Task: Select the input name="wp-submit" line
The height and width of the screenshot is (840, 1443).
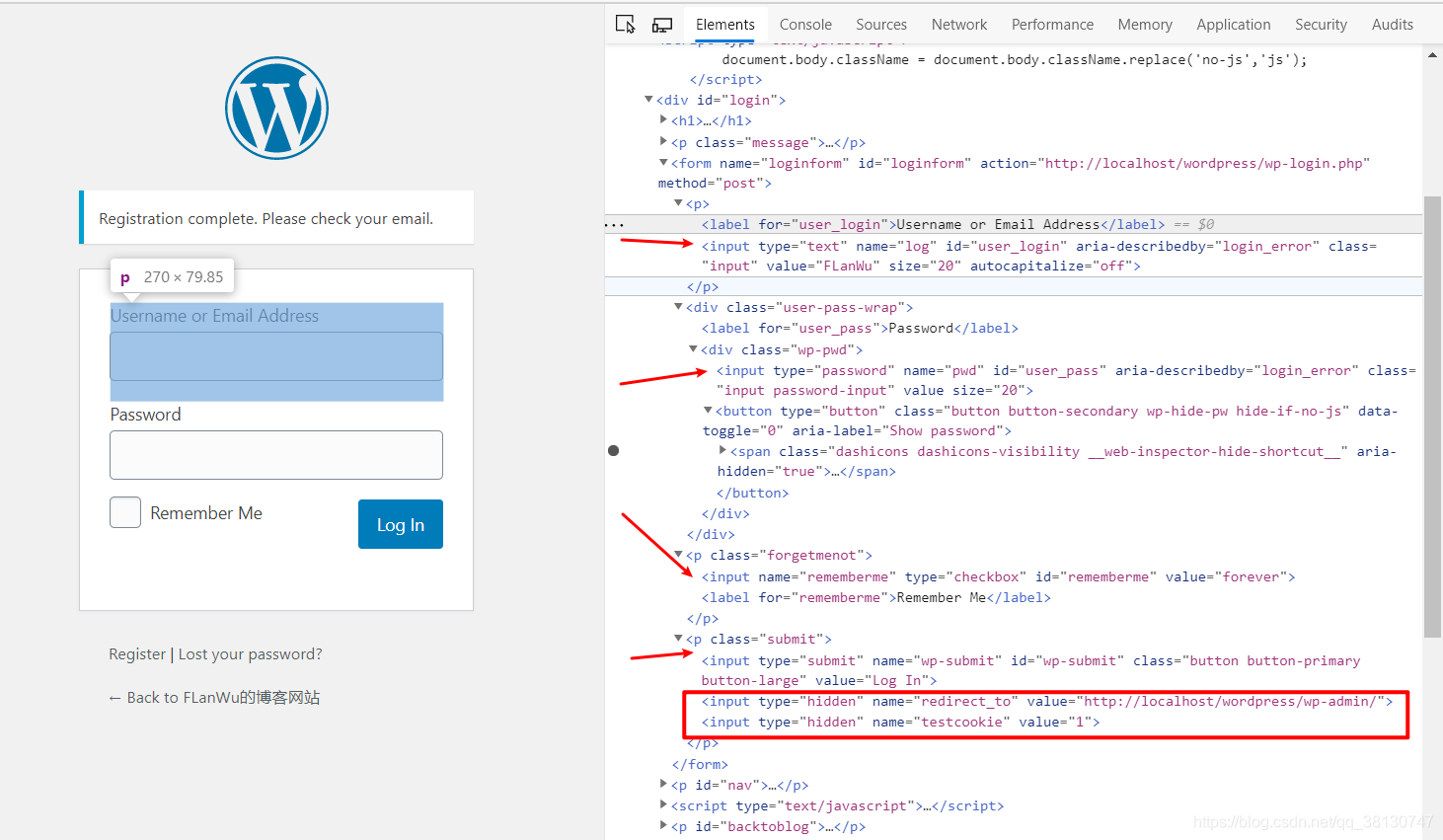Action: coord(1031,670)
